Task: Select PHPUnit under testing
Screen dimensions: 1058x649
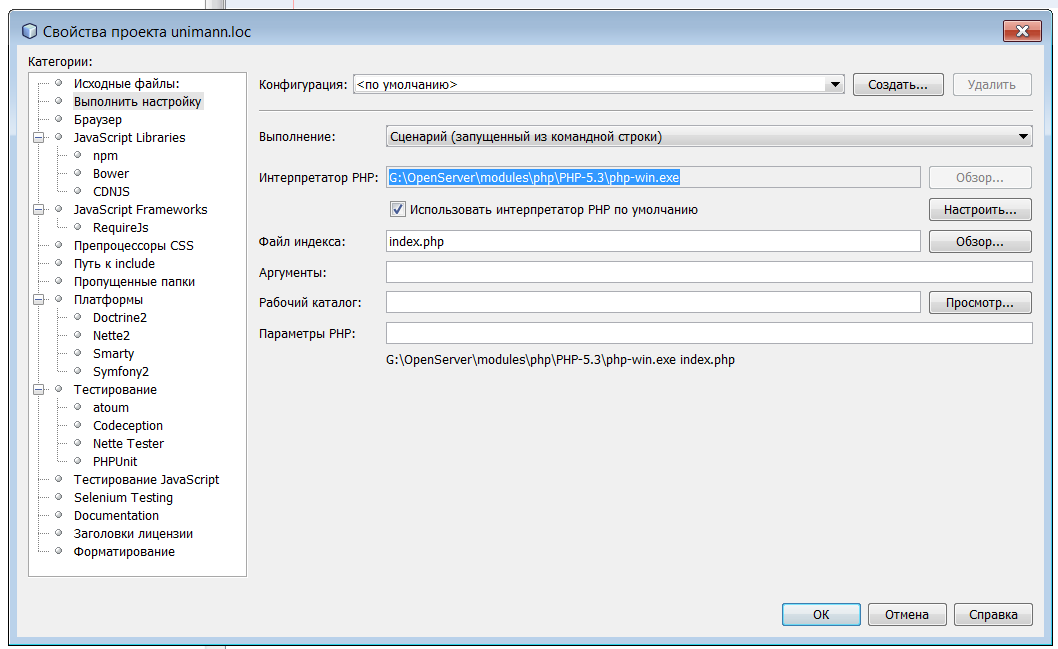Action: click(115, 462)
